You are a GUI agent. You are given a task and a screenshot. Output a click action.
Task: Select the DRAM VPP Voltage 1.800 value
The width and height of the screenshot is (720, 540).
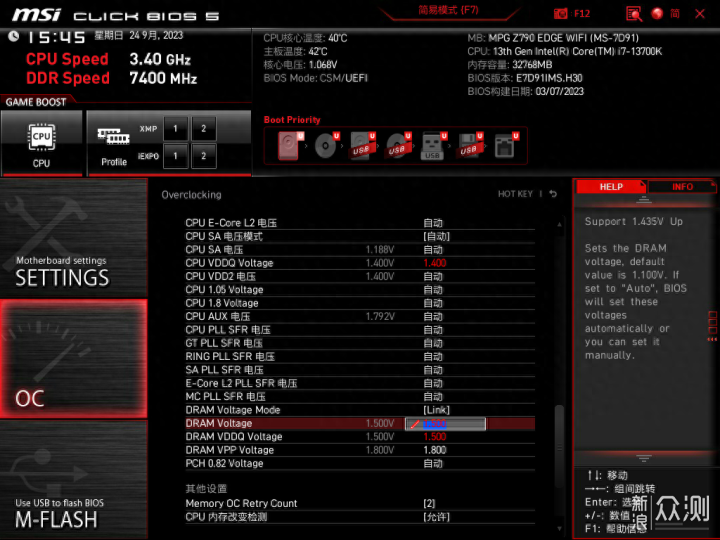pos(434,450)
